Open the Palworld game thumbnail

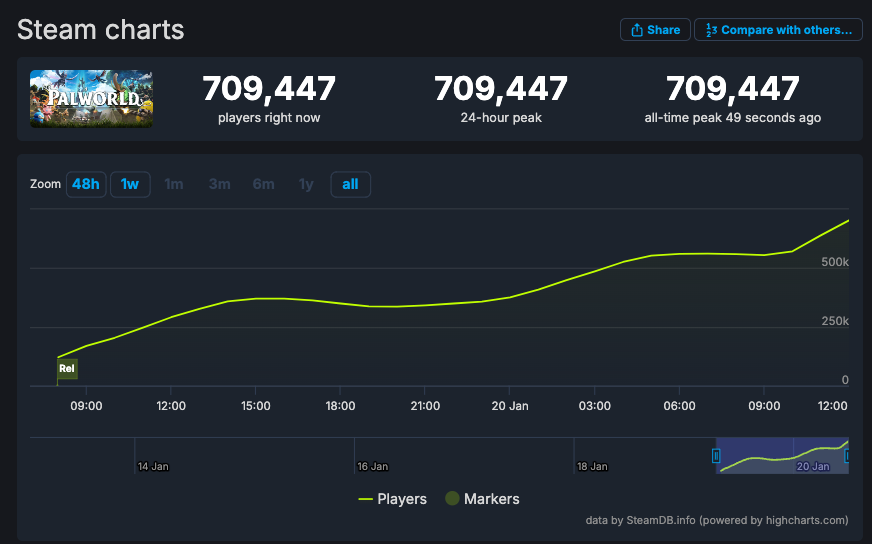[x=91, y=98]
